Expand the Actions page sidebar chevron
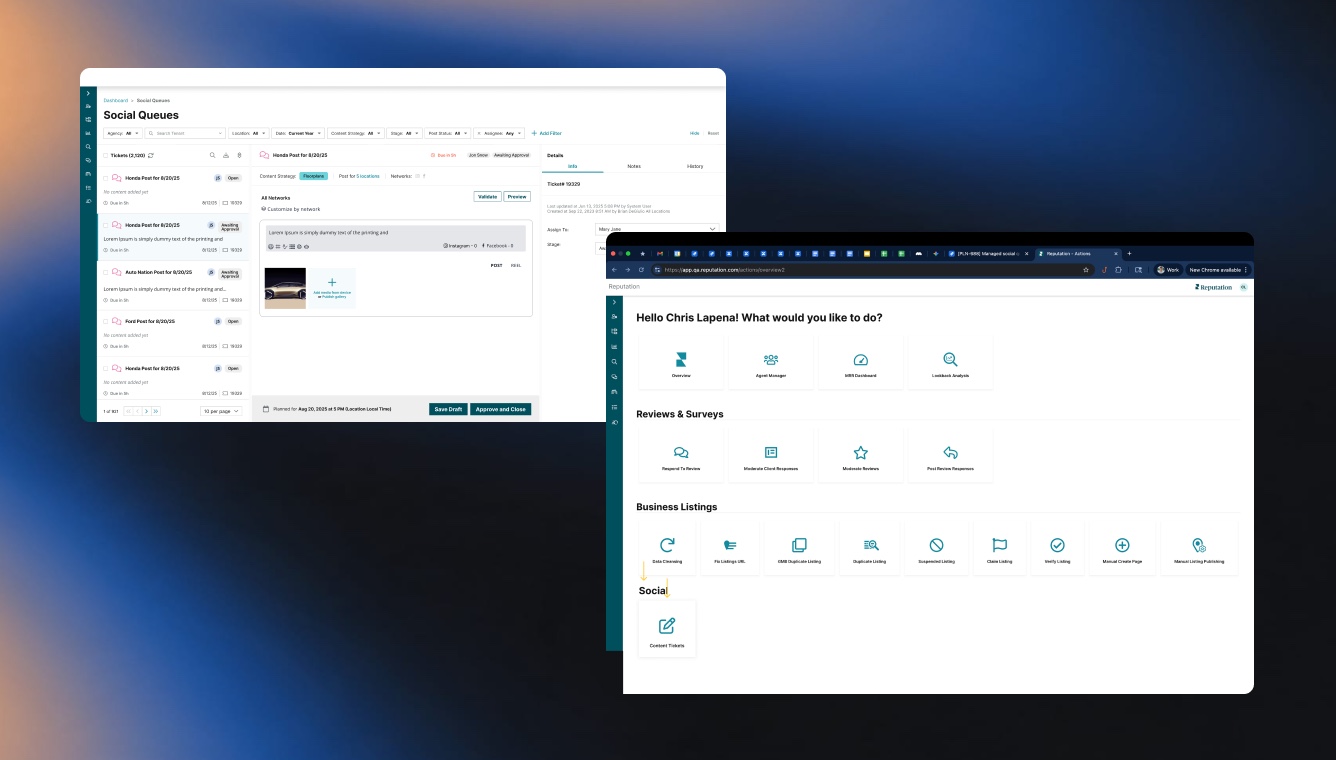1336x760 pixels. (x=614, y=301)
